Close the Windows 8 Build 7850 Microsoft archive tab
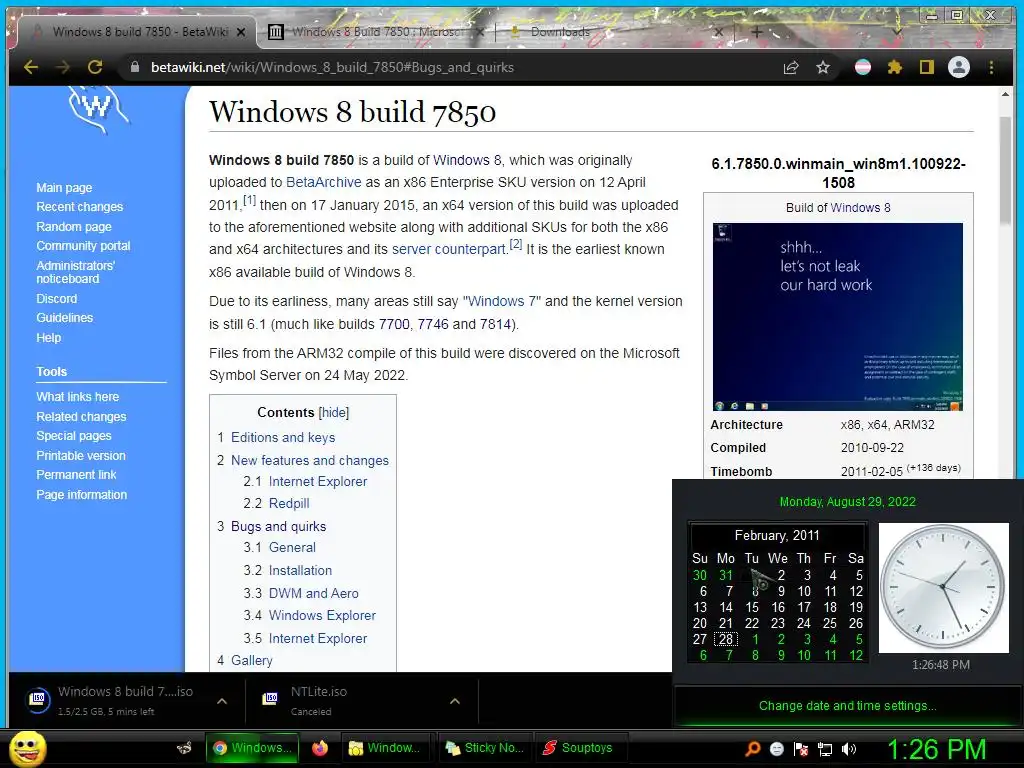 (x=481, y=31)
